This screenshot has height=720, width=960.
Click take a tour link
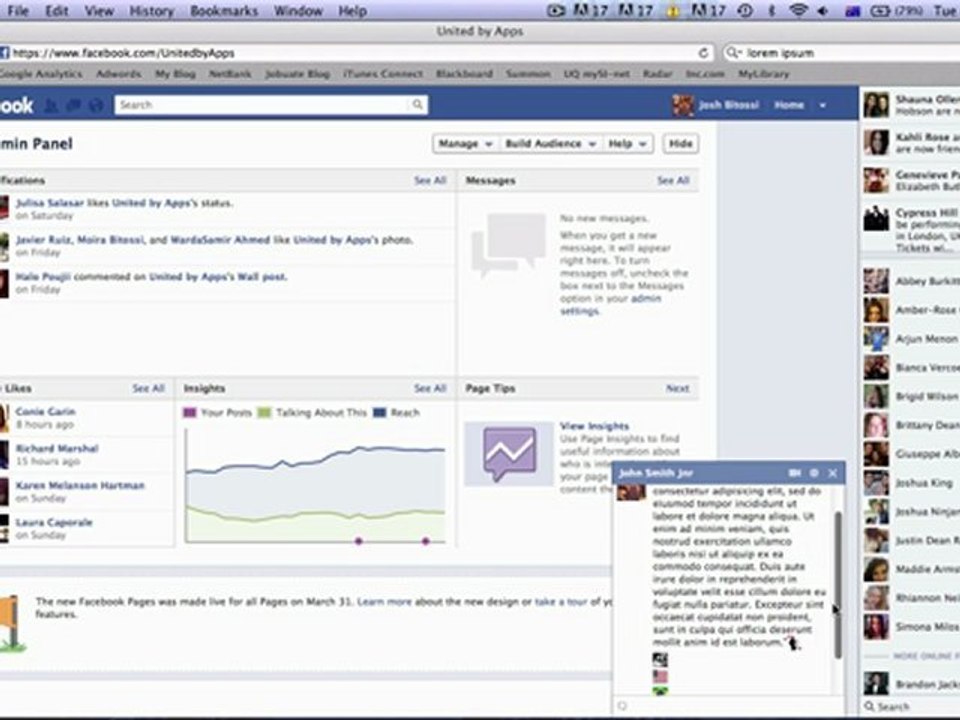tap(561, 602)
